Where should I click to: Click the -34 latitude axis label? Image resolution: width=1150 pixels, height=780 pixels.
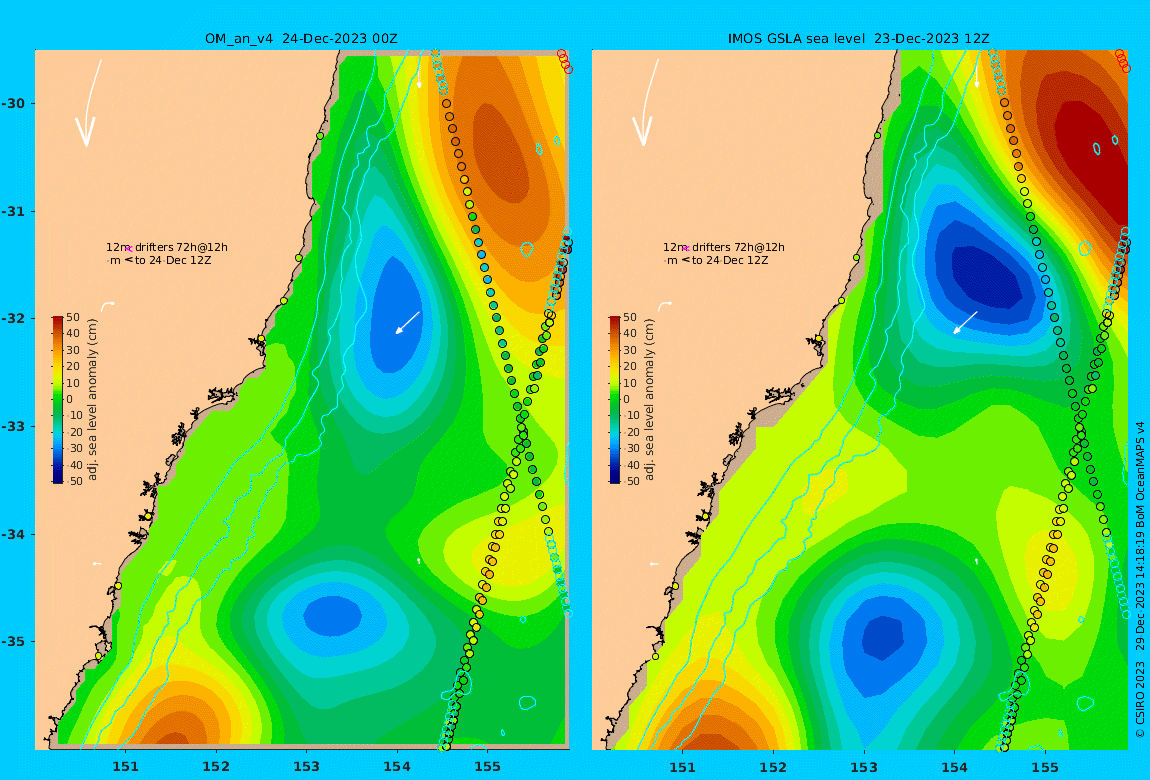pyautogui.click(x=12, y=534)
